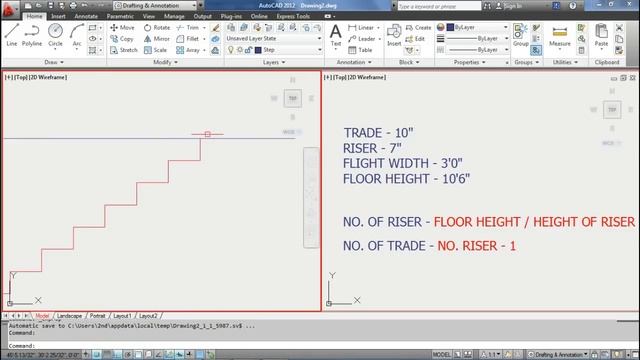Toggle Snap mode in status bar
This screenshot has width=640, height=360.
[96, 355]
